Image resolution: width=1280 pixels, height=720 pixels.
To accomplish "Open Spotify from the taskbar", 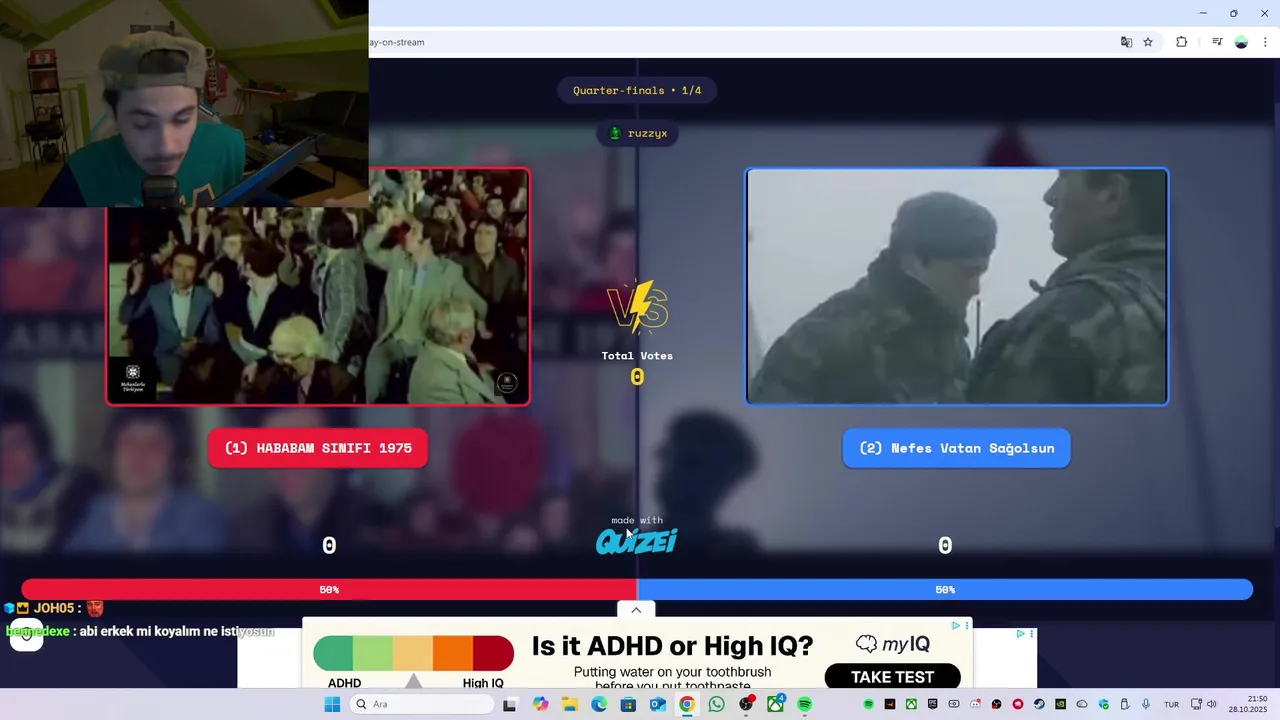I will (x=805, y=704).
